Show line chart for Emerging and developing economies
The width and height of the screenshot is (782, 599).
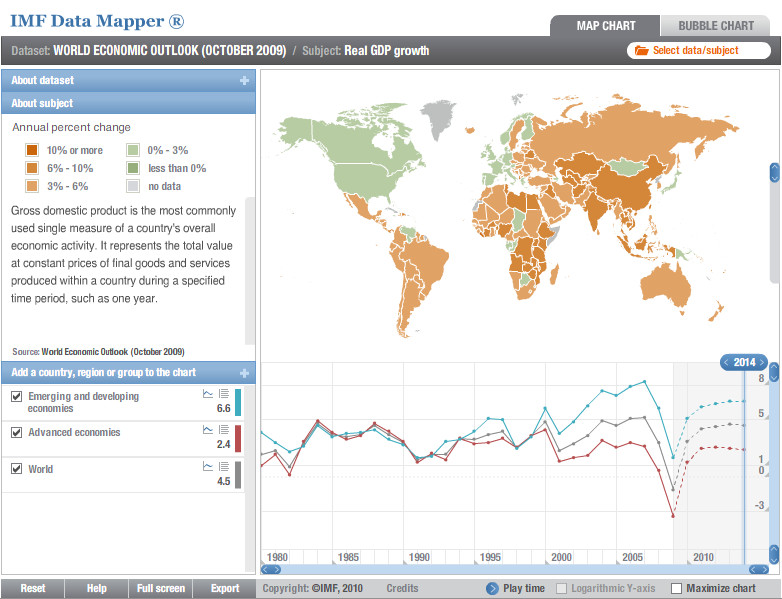(207, 394)
